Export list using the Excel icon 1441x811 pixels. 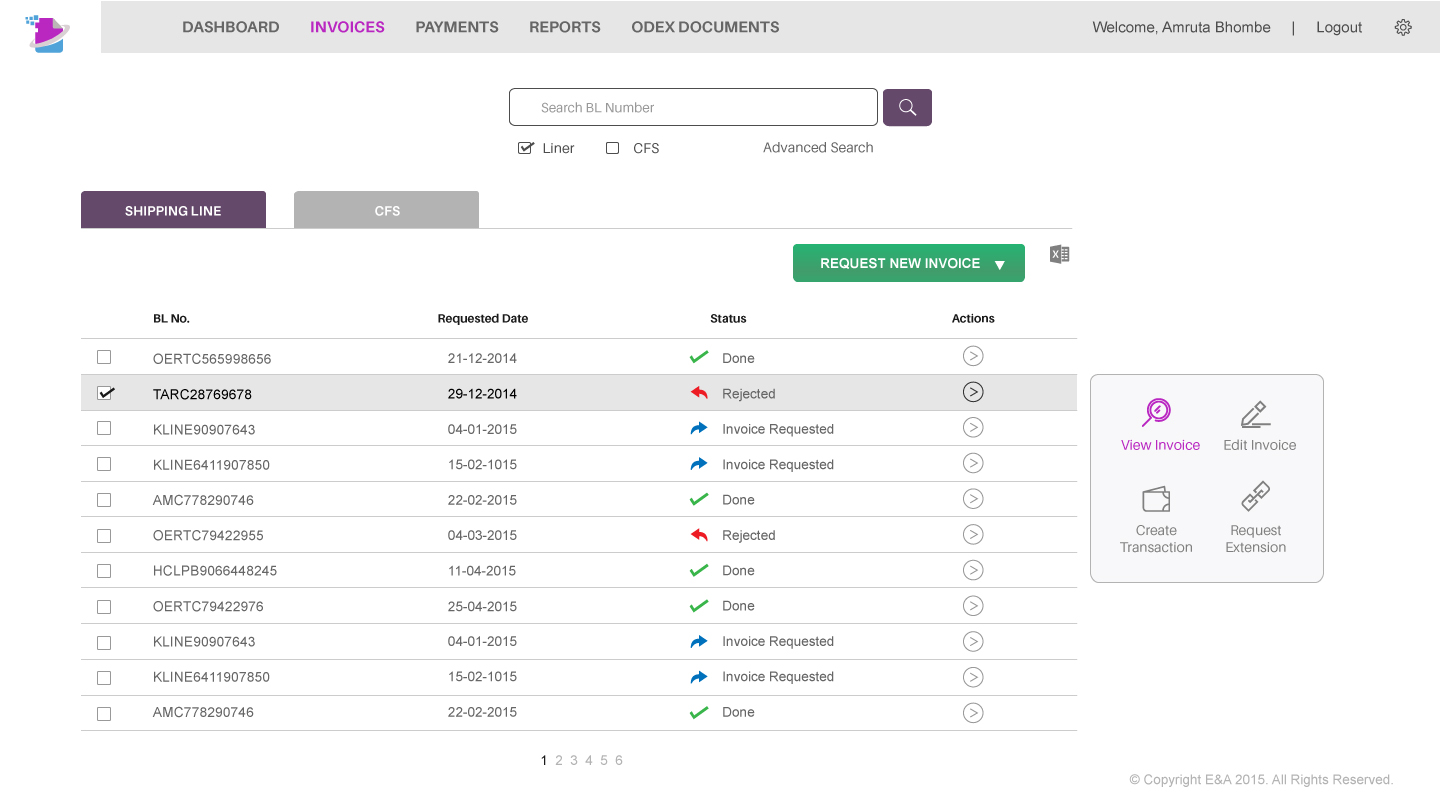click(1059, 255)
